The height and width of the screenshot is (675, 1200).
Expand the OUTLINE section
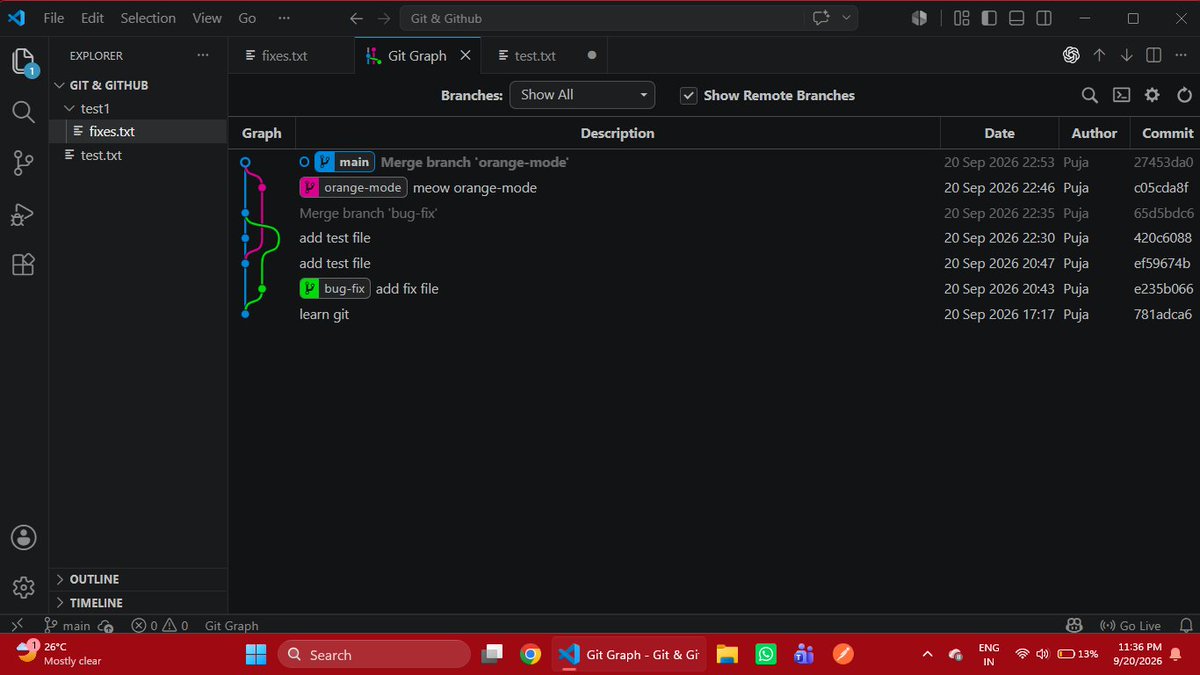point(138,579)
